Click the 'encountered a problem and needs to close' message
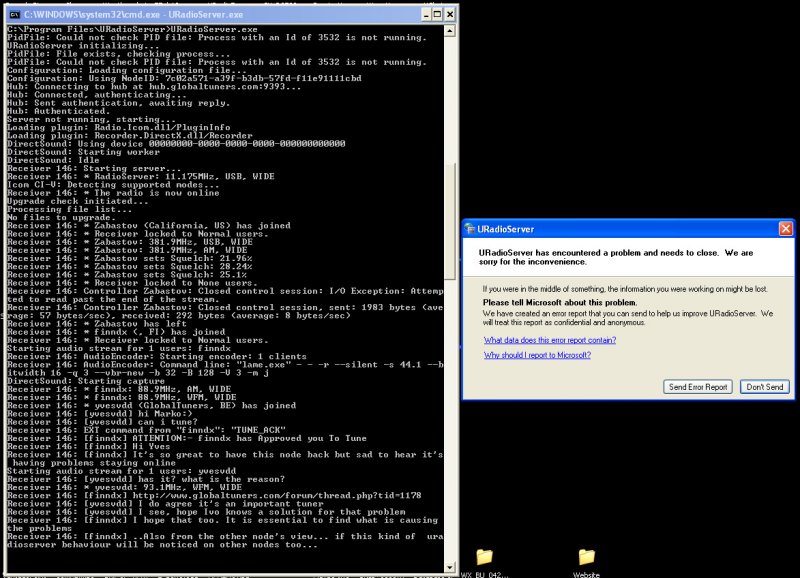The image size is (800, 578). pyautogui.click(x=616, y=257)
